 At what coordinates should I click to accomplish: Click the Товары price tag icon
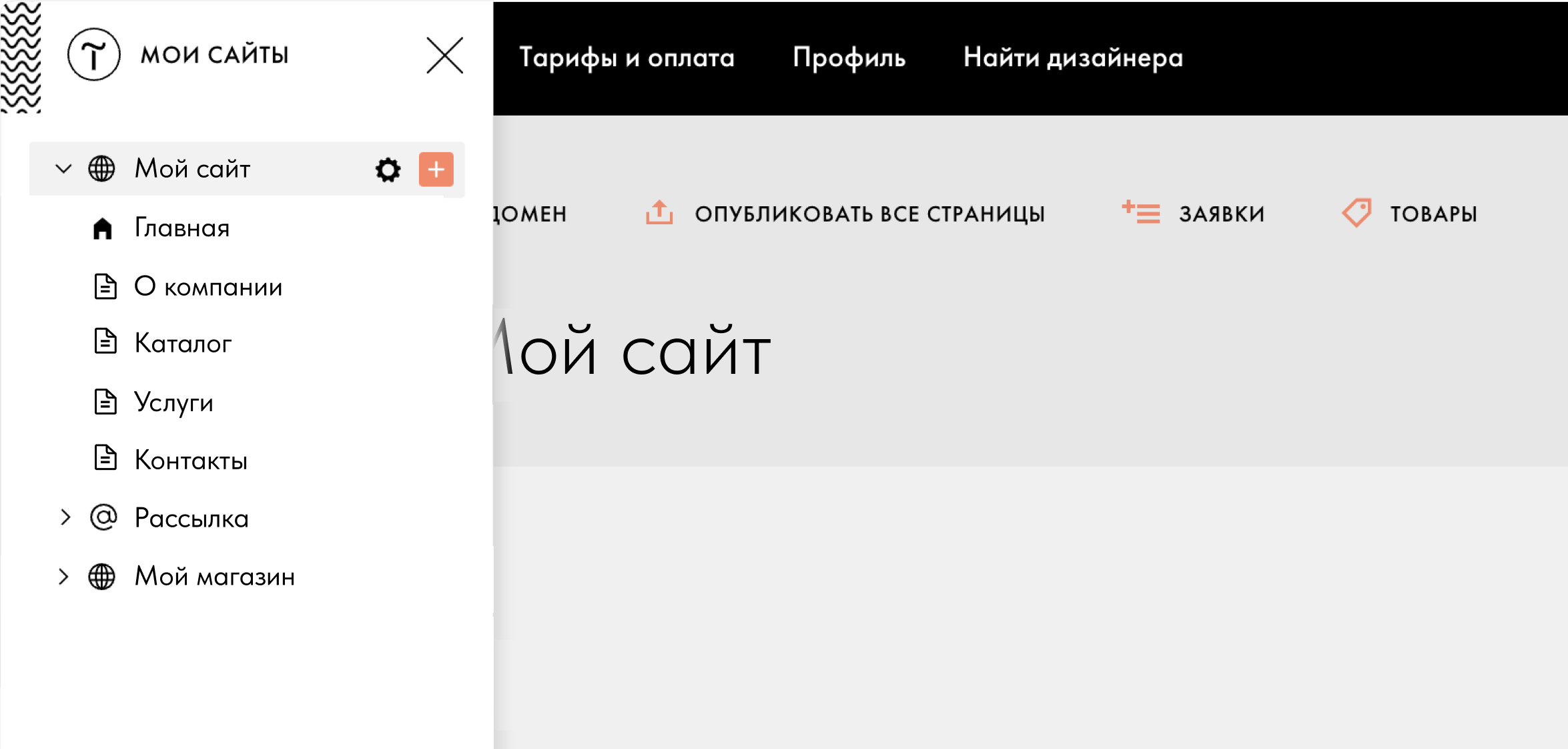1356,213
